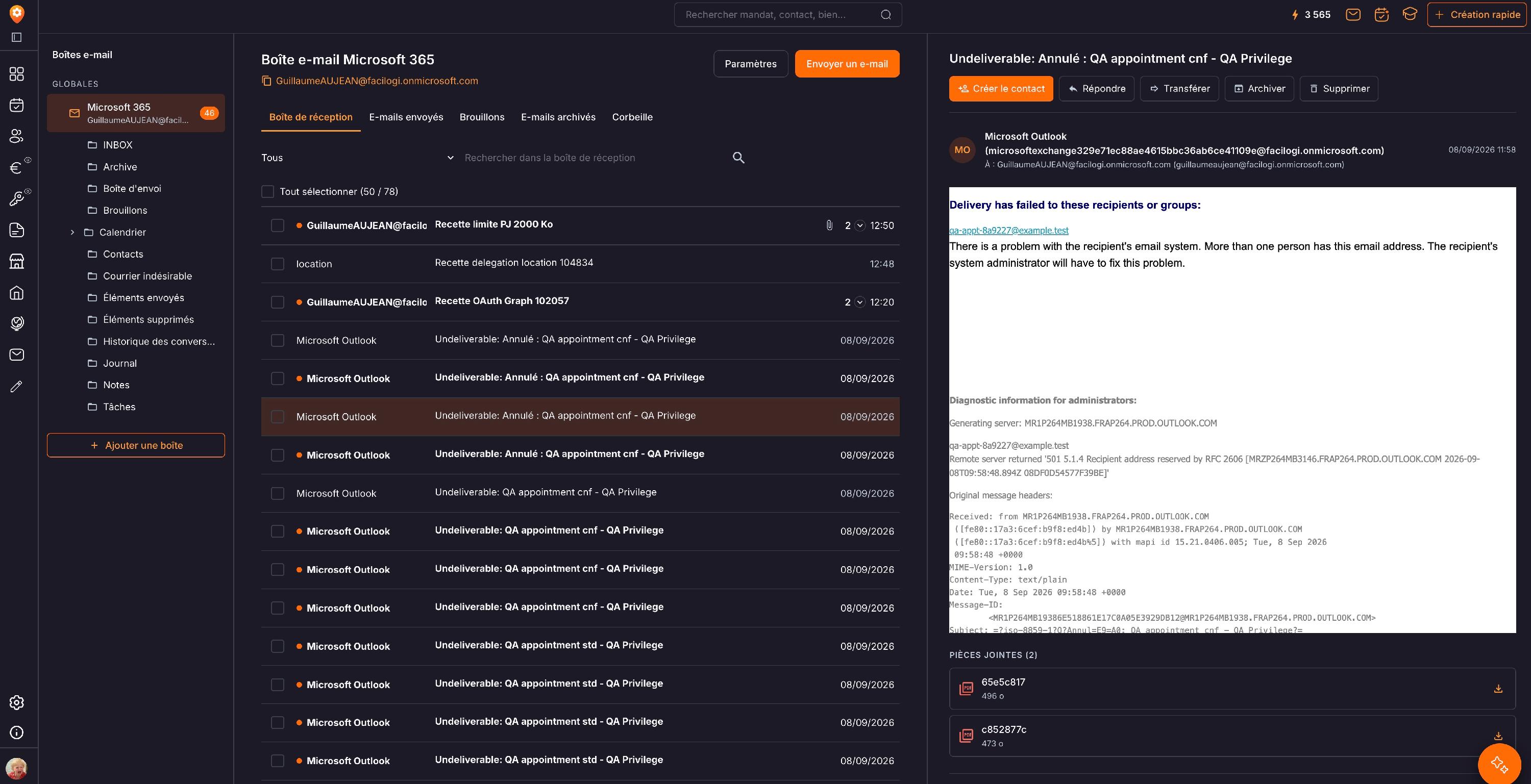Image resolution: width=1531 pixels, height=784 pixels.
Task: Copy the mailbox address with copy icon
Action: coord(267,81)
